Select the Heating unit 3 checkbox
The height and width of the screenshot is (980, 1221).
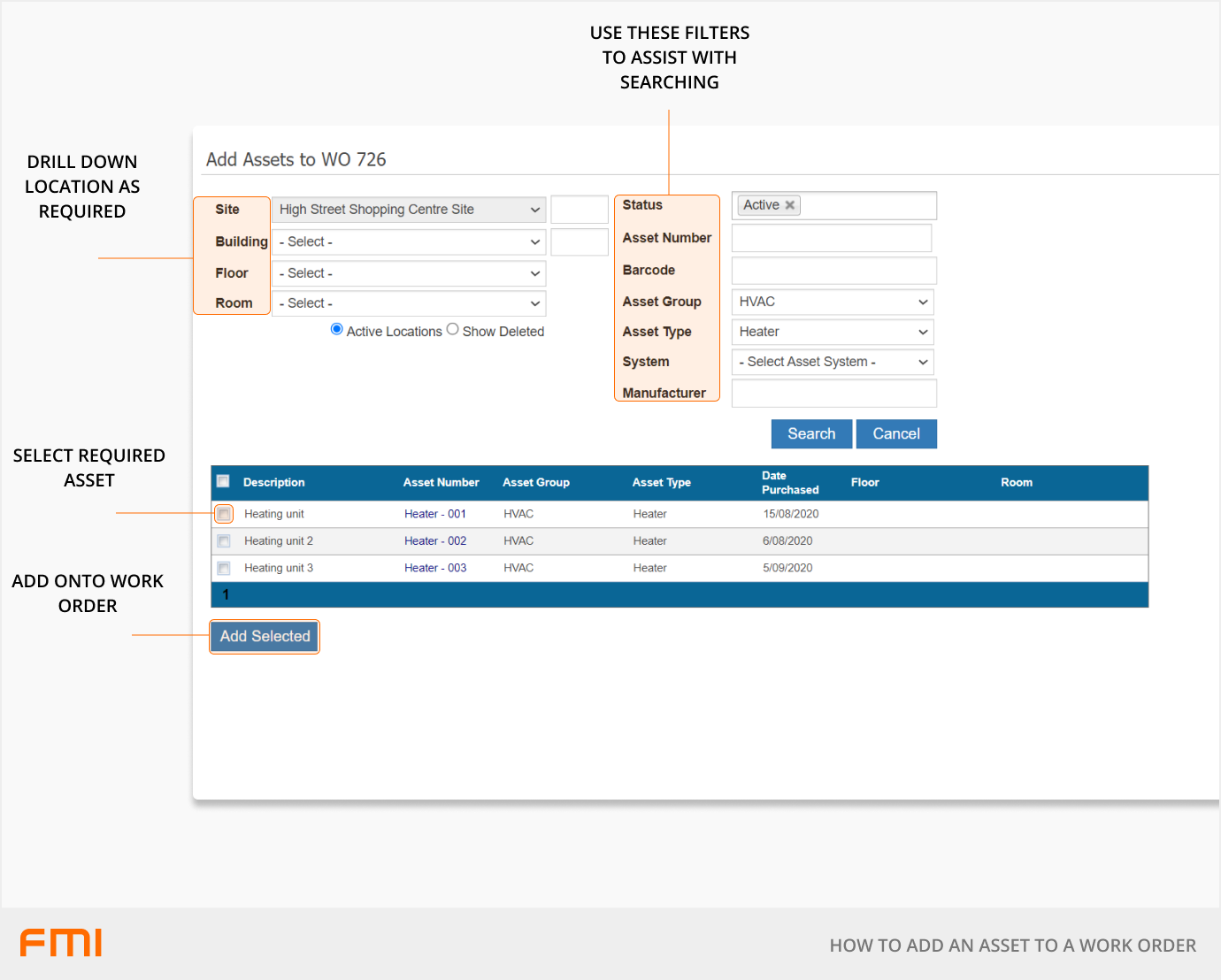pos(224,568)
